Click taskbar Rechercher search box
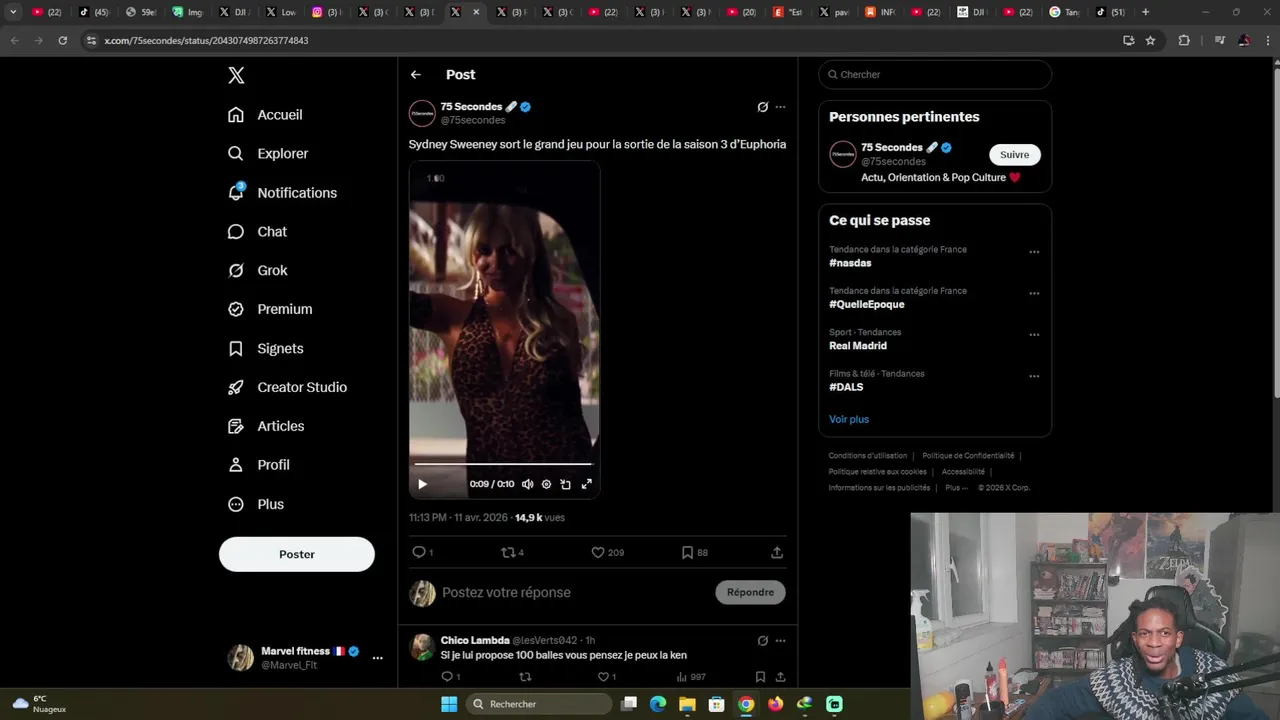 click(540, 704)
